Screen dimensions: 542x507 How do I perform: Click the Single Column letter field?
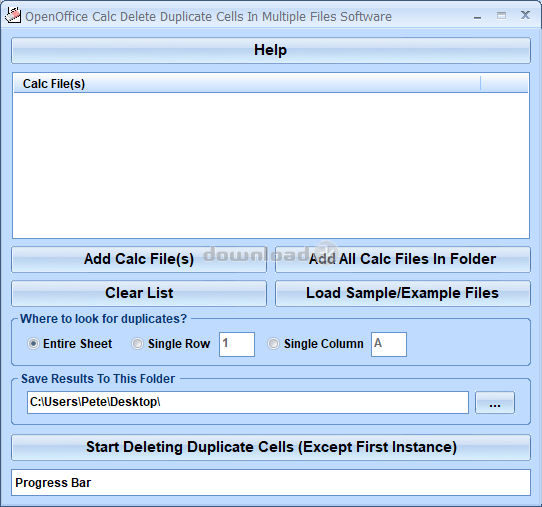tap(389, 344)
